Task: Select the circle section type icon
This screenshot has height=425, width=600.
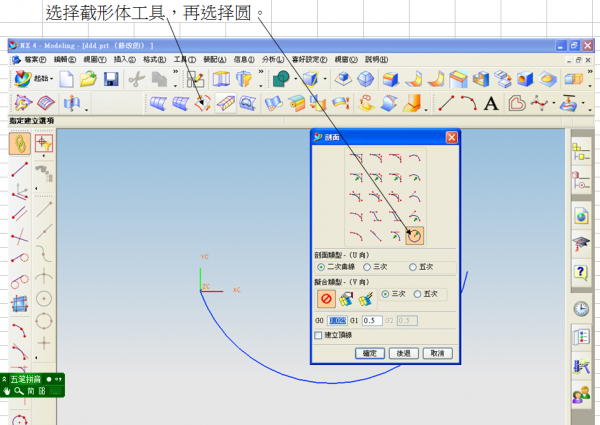Action: (414, 236)
